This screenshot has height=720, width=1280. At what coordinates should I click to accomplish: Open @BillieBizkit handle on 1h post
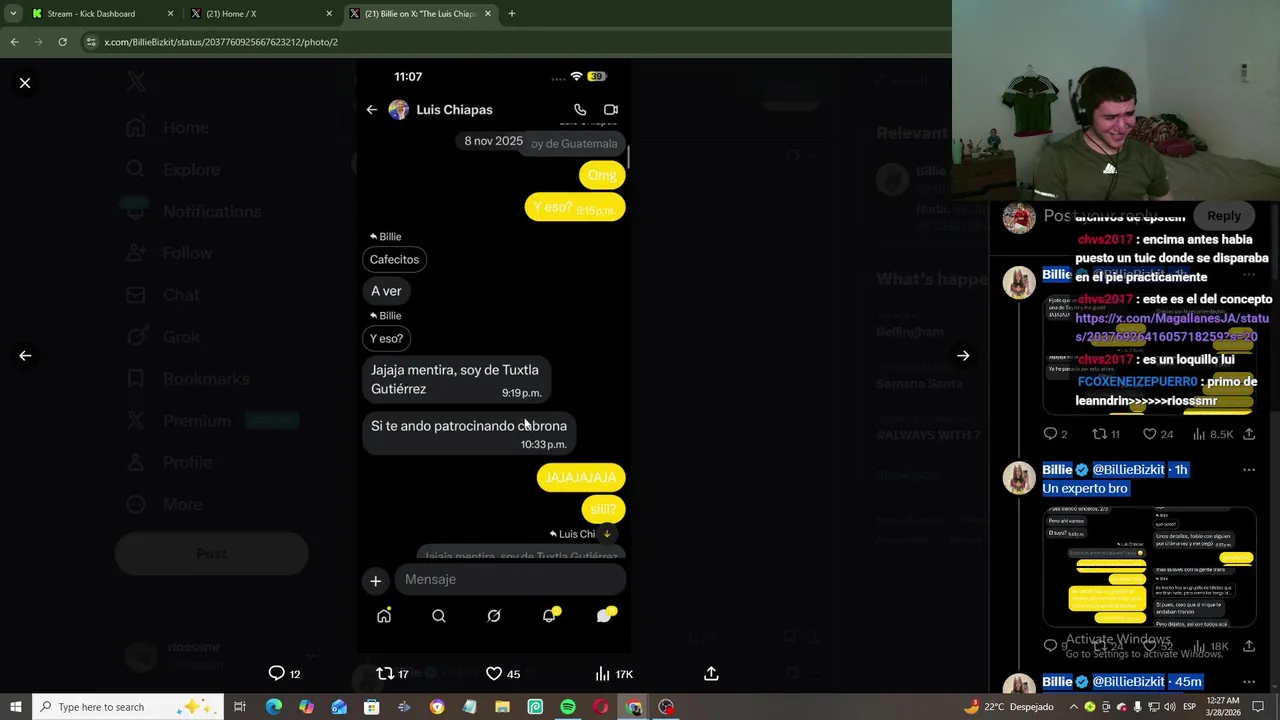click(x=1128, y=470)
